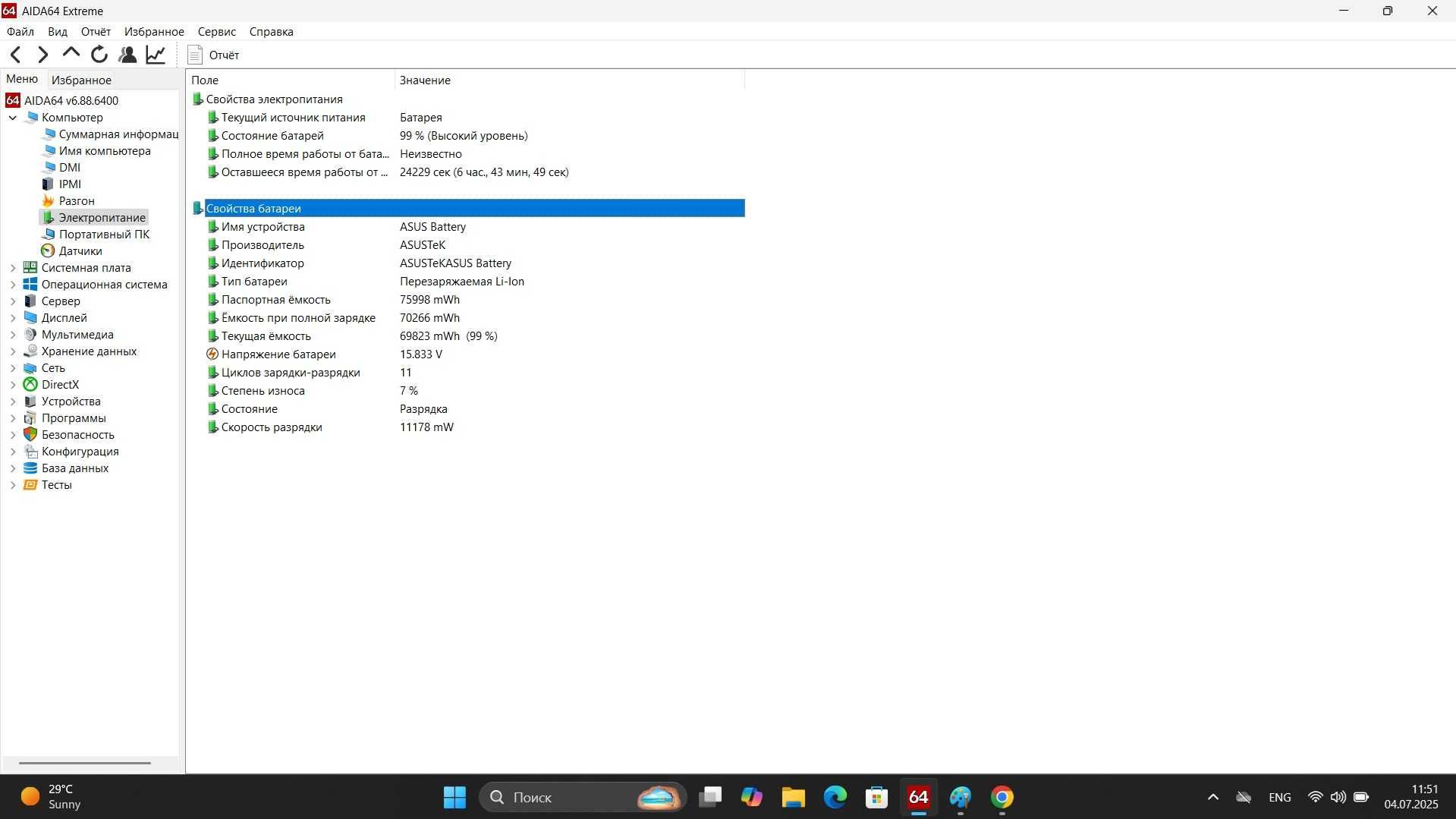The width and height of the screenshot is (1456, 819).
Task: Open Microsoft Edge from taskbar
Action: pyautogui.click(x=835, y=797)
